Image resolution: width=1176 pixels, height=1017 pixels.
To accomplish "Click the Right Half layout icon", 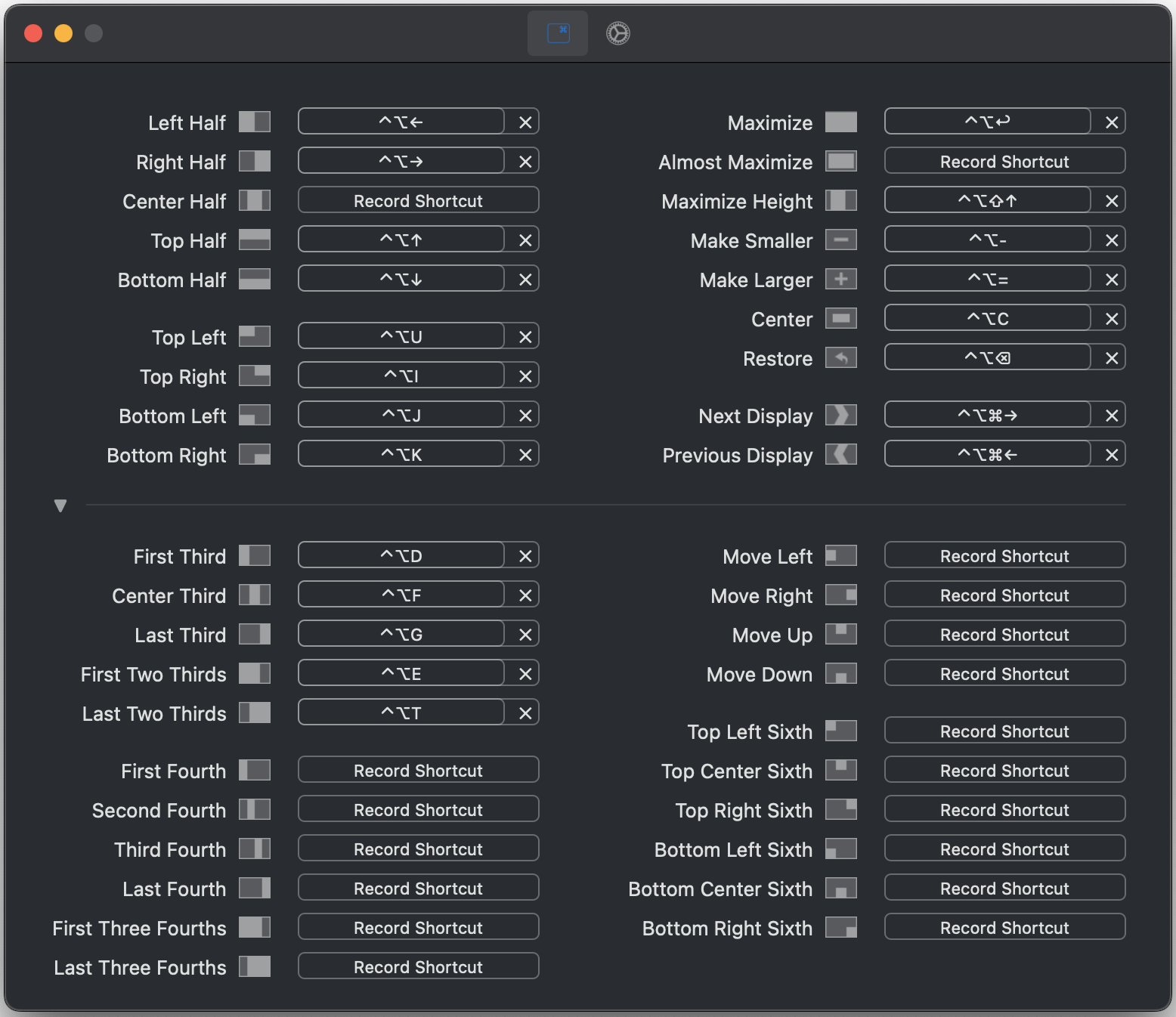I will [x=255, y=161].
